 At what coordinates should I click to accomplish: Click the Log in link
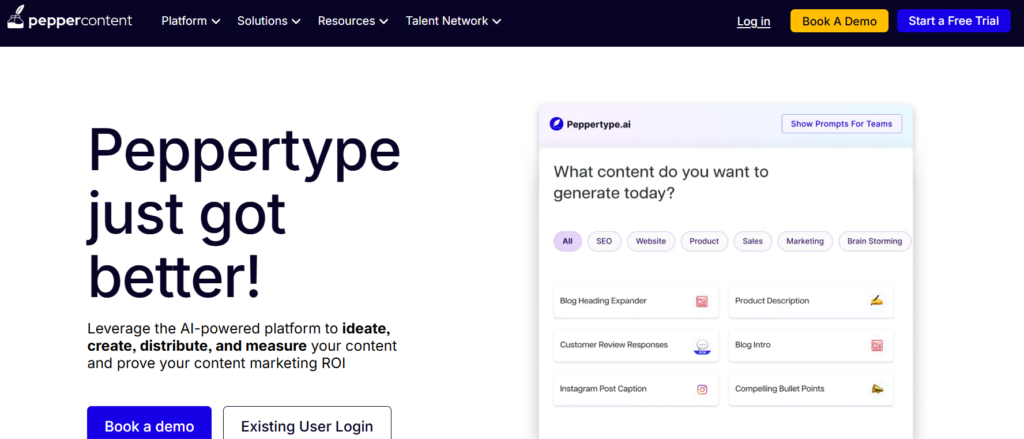tap(753, 21)
